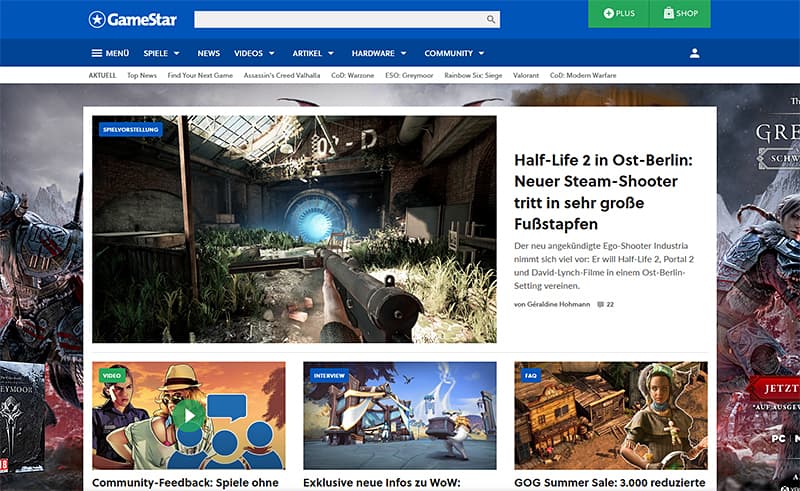Open the GOG Summer Sale thumbnail

point(611,415)
